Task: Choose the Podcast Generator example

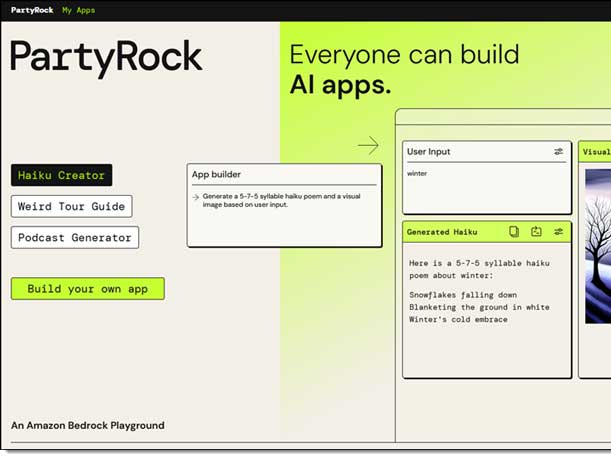Action: click(75, 237)
